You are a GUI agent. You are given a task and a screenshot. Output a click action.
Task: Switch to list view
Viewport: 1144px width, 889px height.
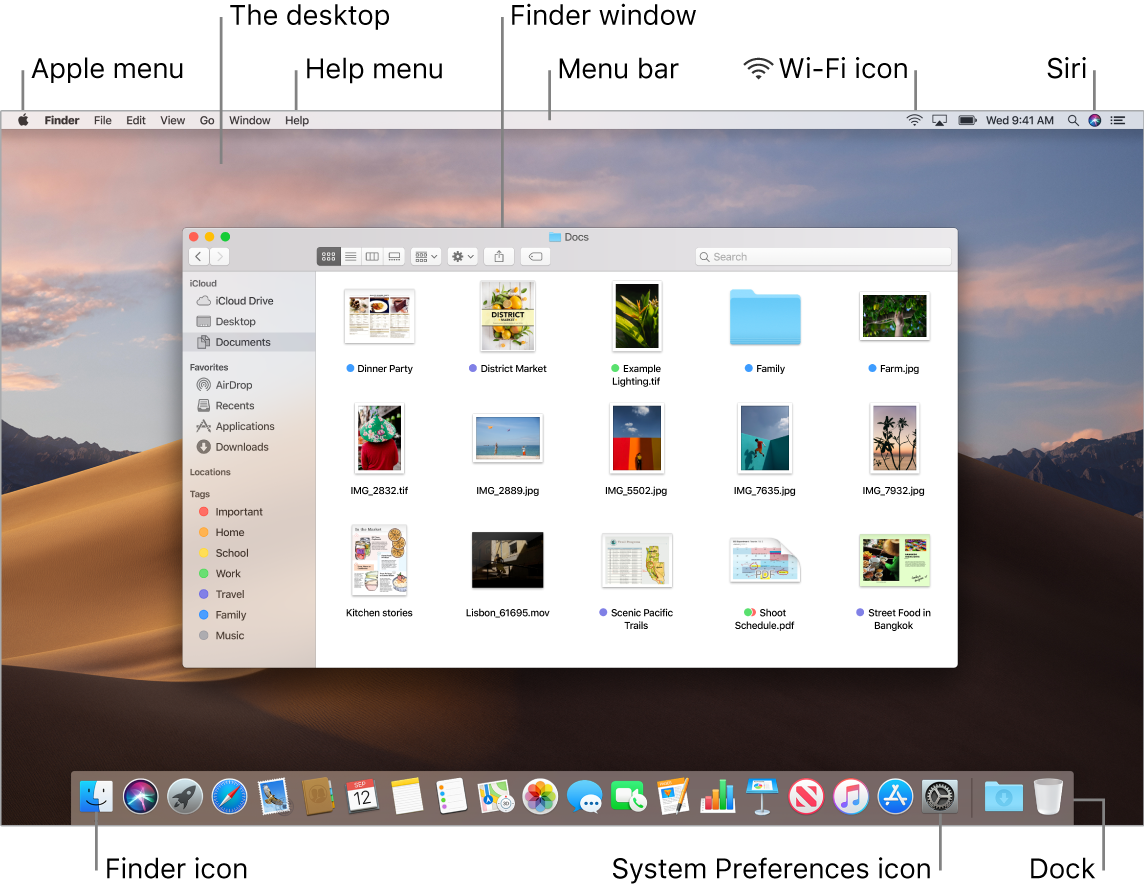pyautogui.click(x=352, y=256)
